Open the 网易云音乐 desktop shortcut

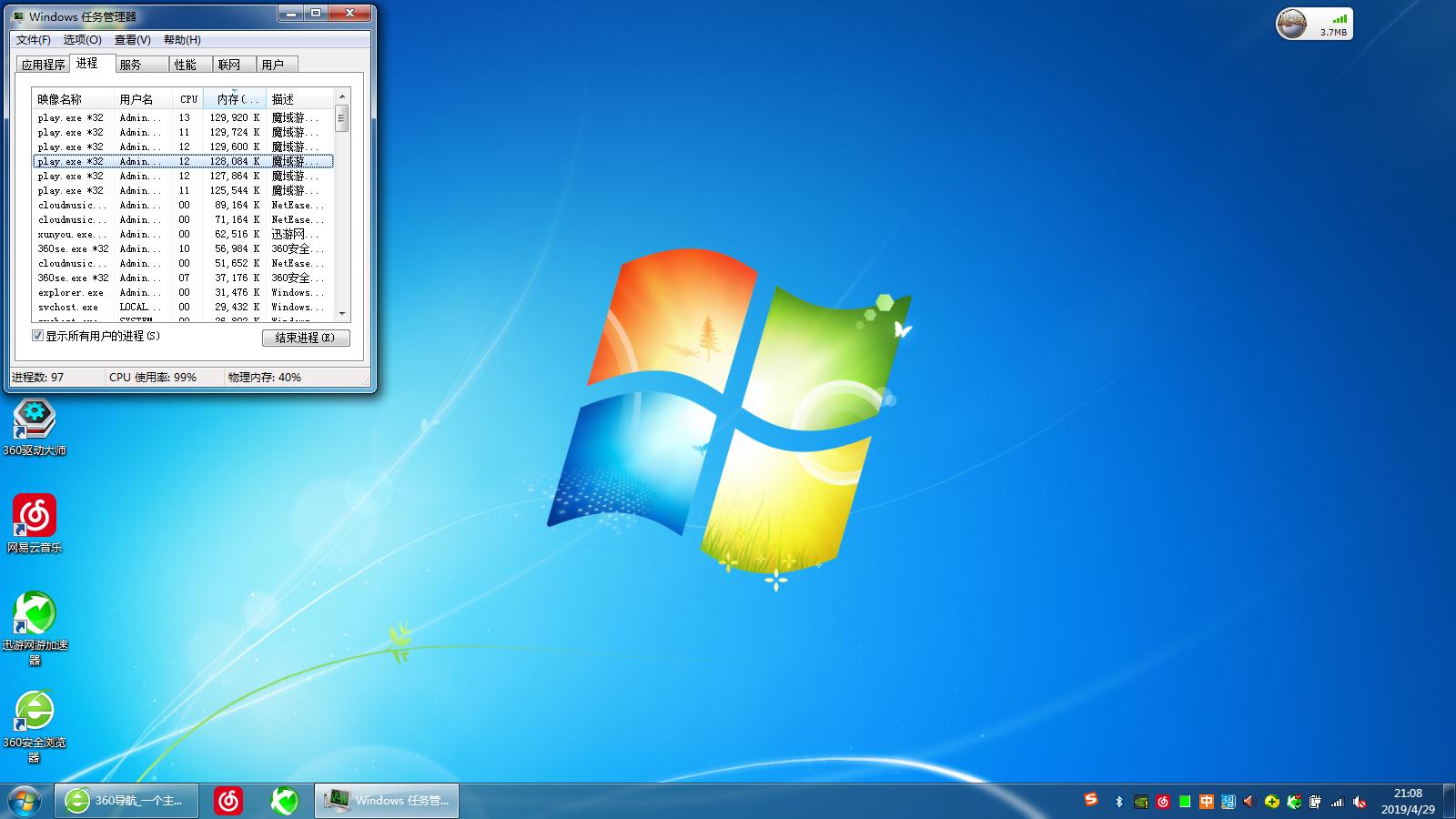(x=35, y=524)
